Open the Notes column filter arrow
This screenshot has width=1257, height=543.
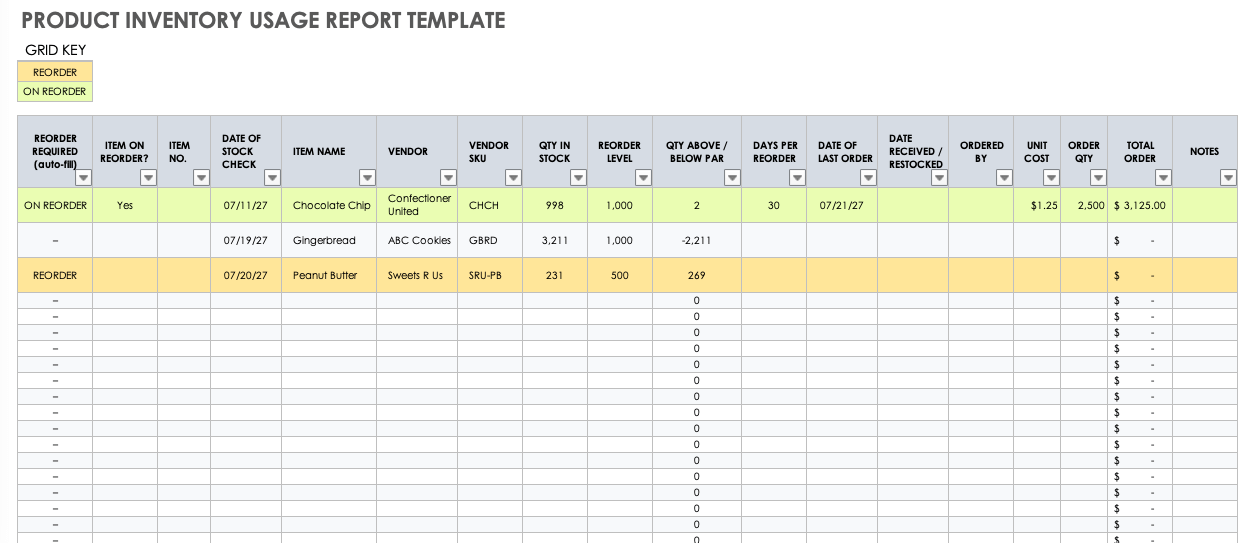point(1228,178)
